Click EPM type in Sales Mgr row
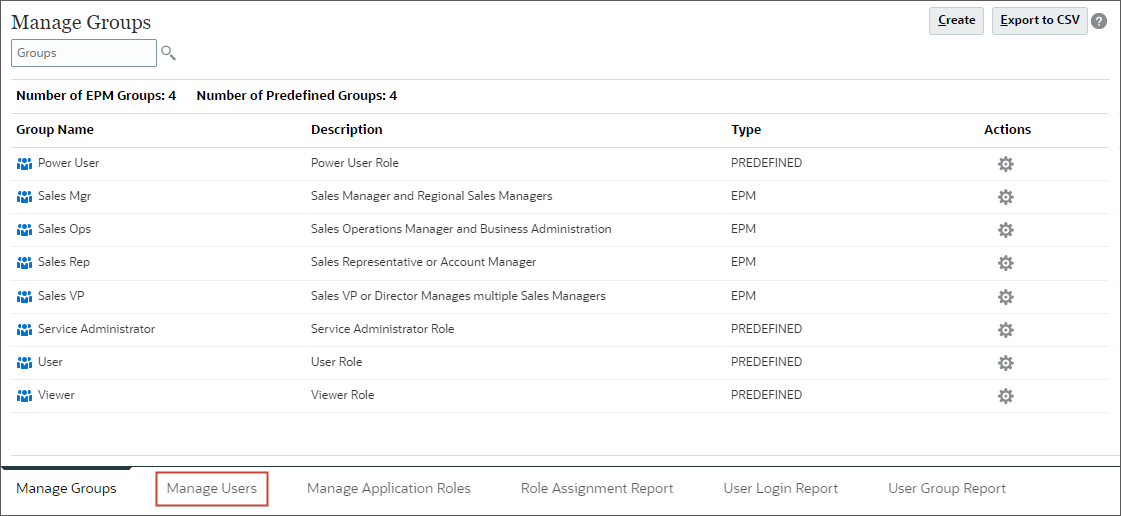This screenshot has height=516, width=1121. click(x=744, y=196)
